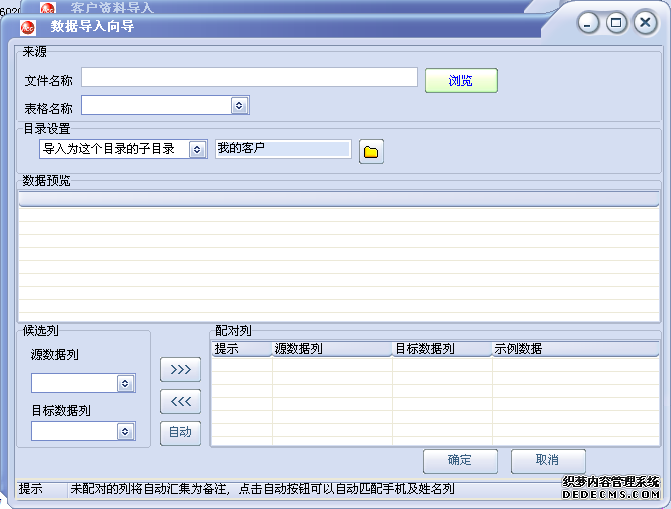Expand the 目标数据列 dropdown
The height and width of the screenshot is (509, 671).
click(x=125, y=431)
